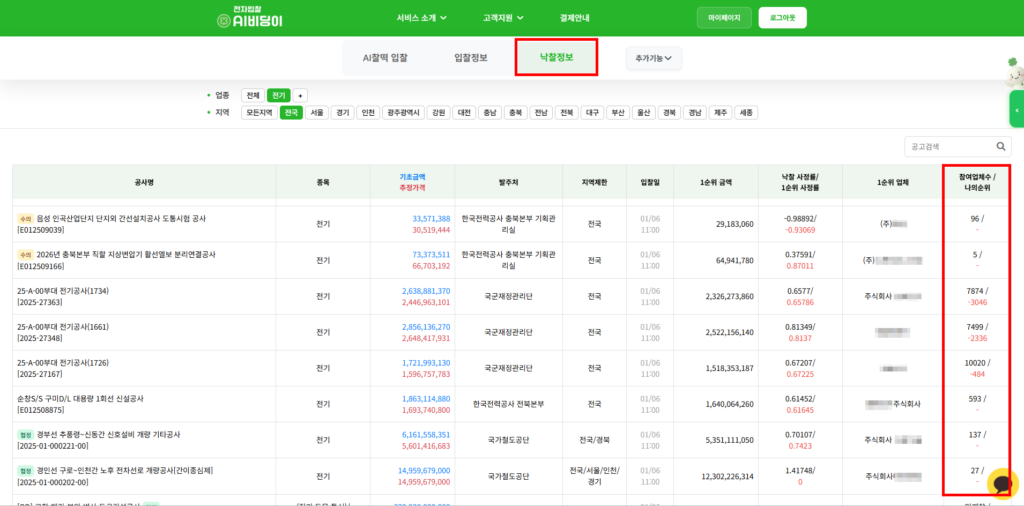Select the 서울 region filter

pos(317,113)
